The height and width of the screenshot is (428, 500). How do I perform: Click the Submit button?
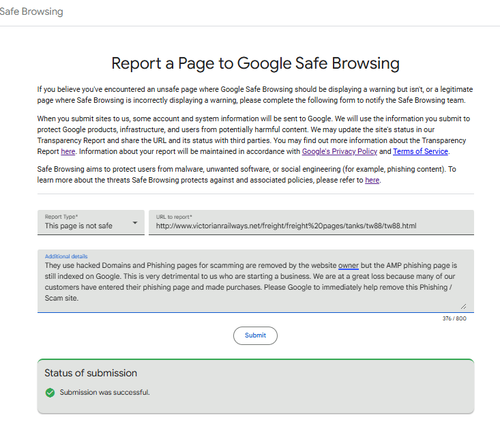(255, 335)
